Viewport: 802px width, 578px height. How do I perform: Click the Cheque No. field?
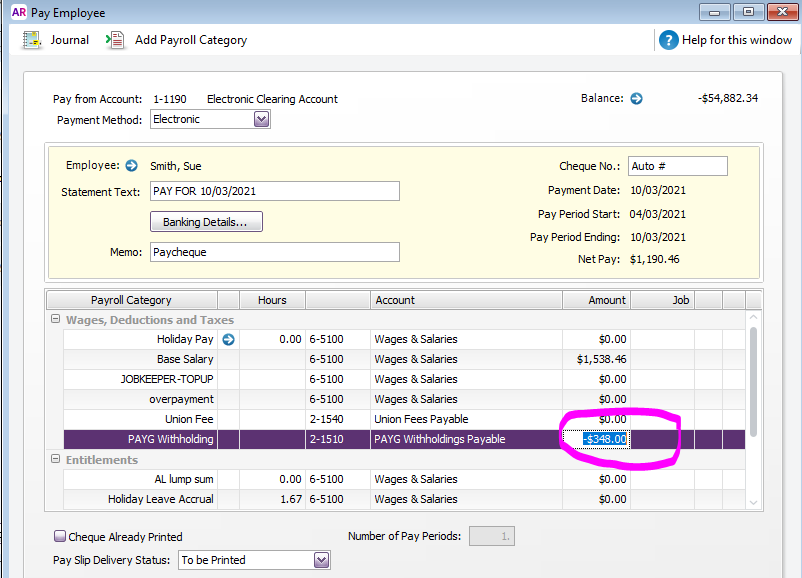pyautogui.click(x=677, y=166)
